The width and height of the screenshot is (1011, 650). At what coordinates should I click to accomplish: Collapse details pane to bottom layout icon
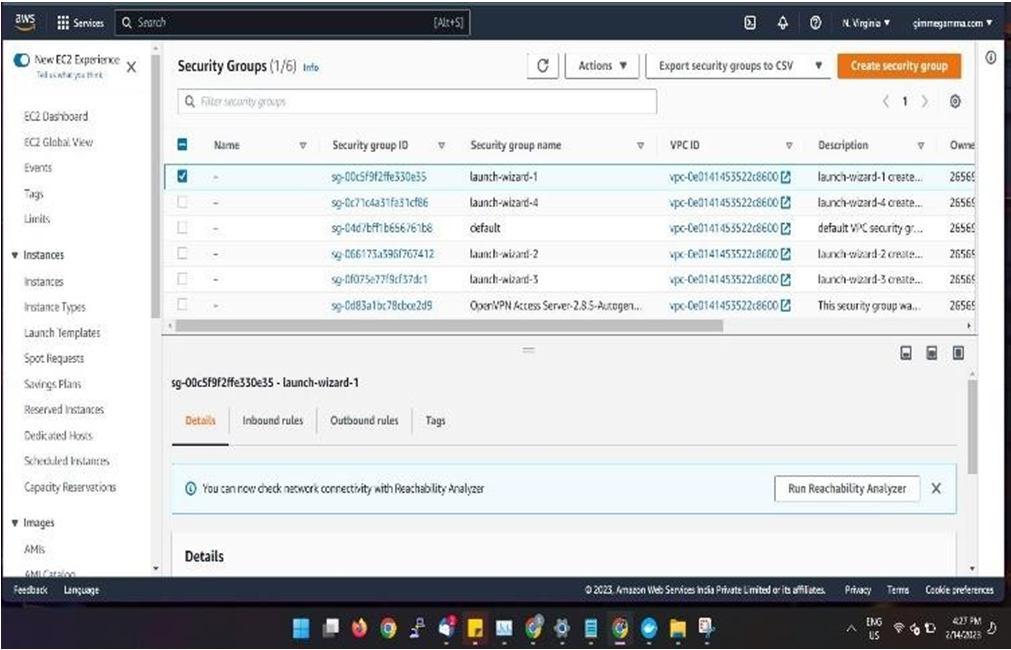906,353
